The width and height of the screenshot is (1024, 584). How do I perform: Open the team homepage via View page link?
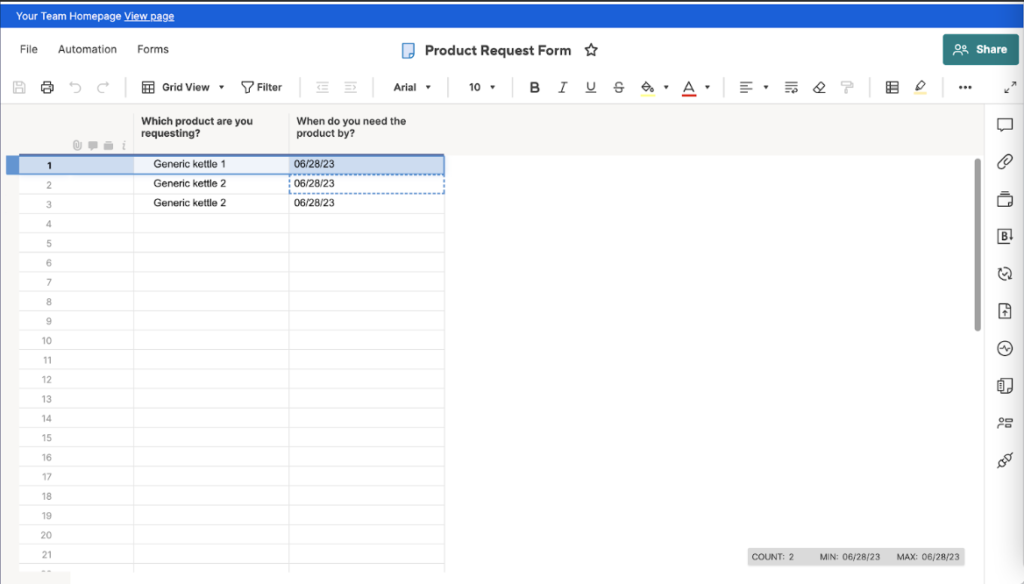point(148,15)
